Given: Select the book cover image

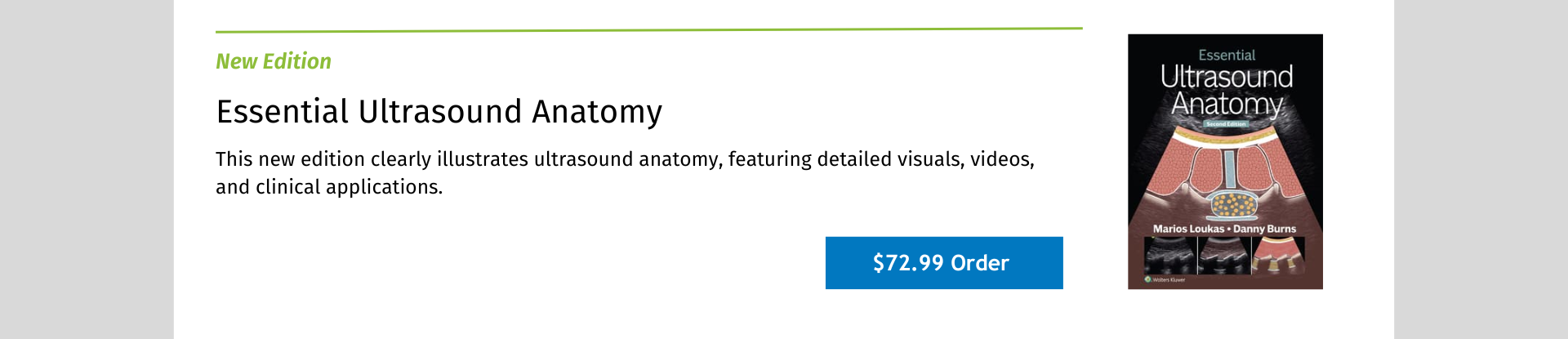Looking at the screenshot, I should click(x=1225, y=162).
